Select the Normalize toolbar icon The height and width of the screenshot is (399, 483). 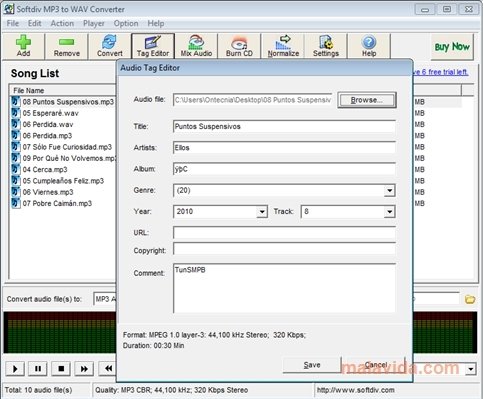click(x=283, y=46)
